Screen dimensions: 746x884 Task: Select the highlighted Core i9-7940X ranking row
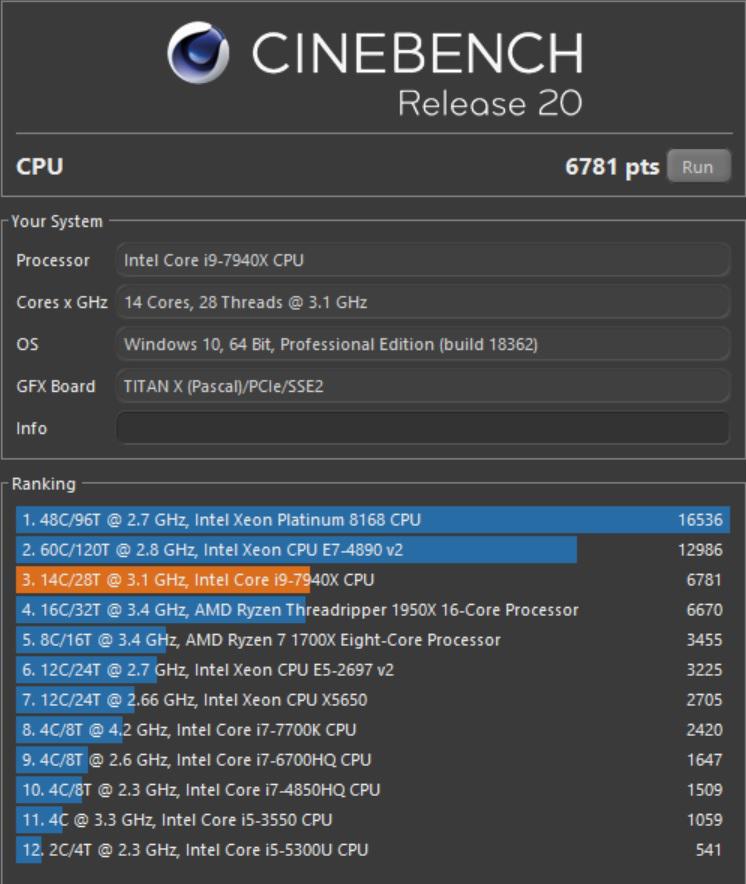click(x=372, y=580)
